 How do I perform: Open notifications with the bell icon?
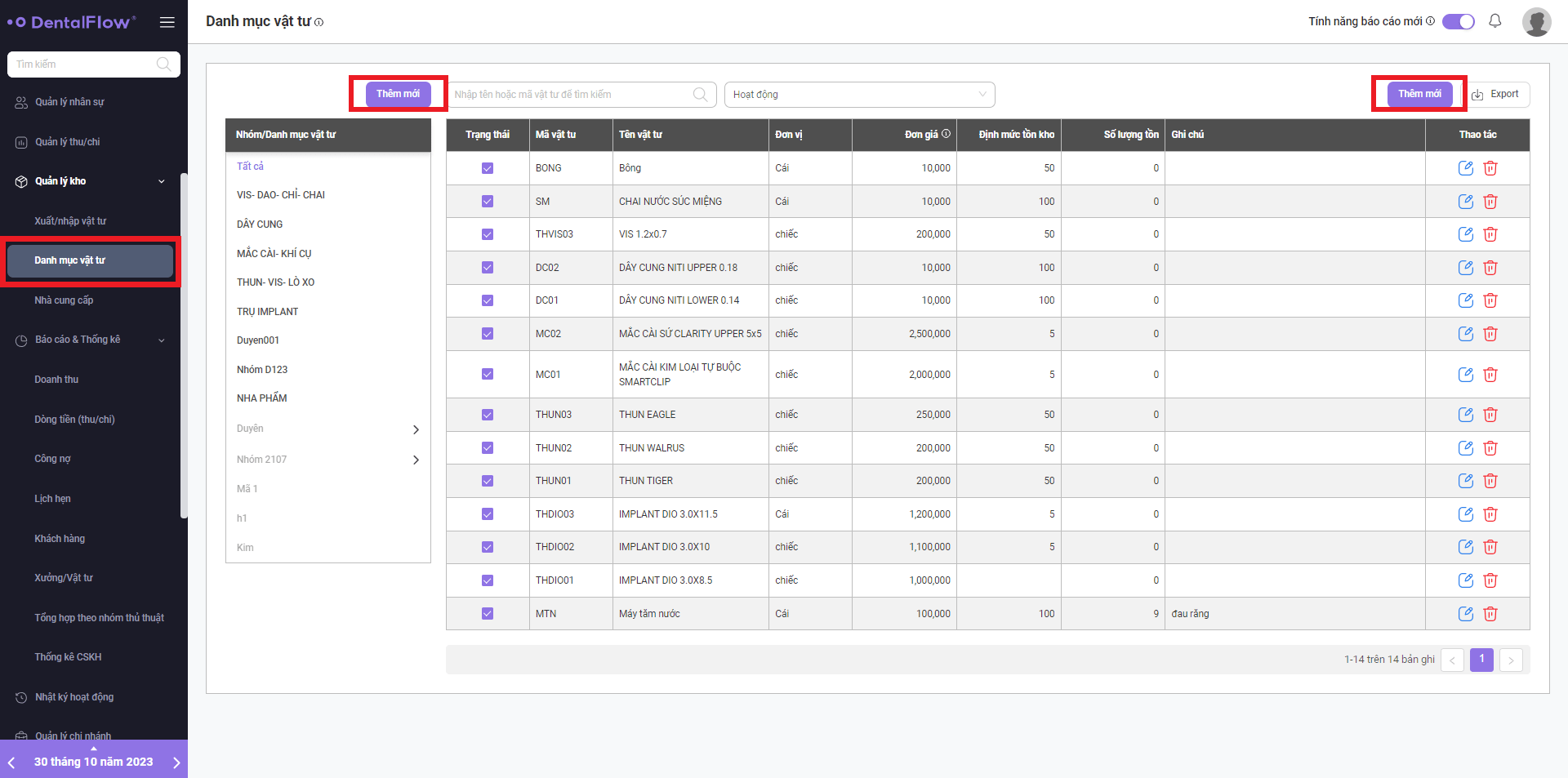(x=1494, y=21)
